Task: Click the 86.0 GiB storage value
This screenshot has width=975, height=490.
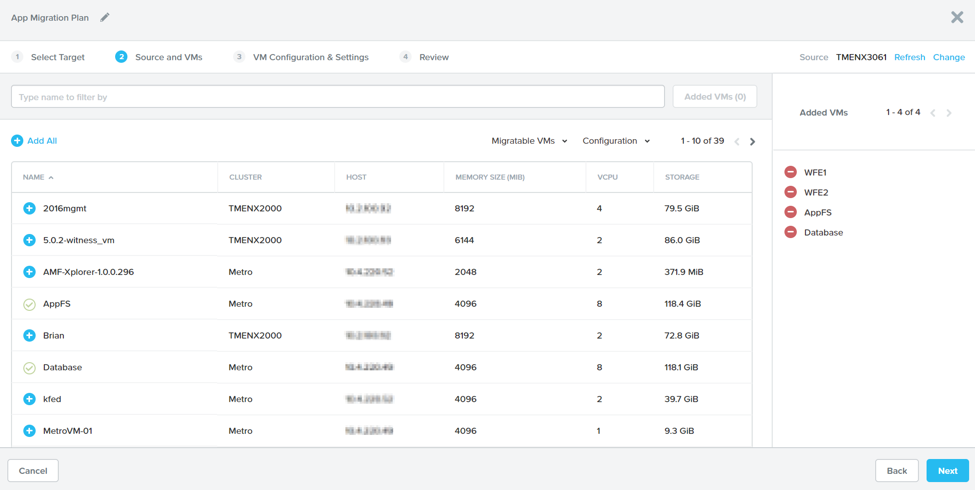Action: pyautogui.click(x=682, y=240)
